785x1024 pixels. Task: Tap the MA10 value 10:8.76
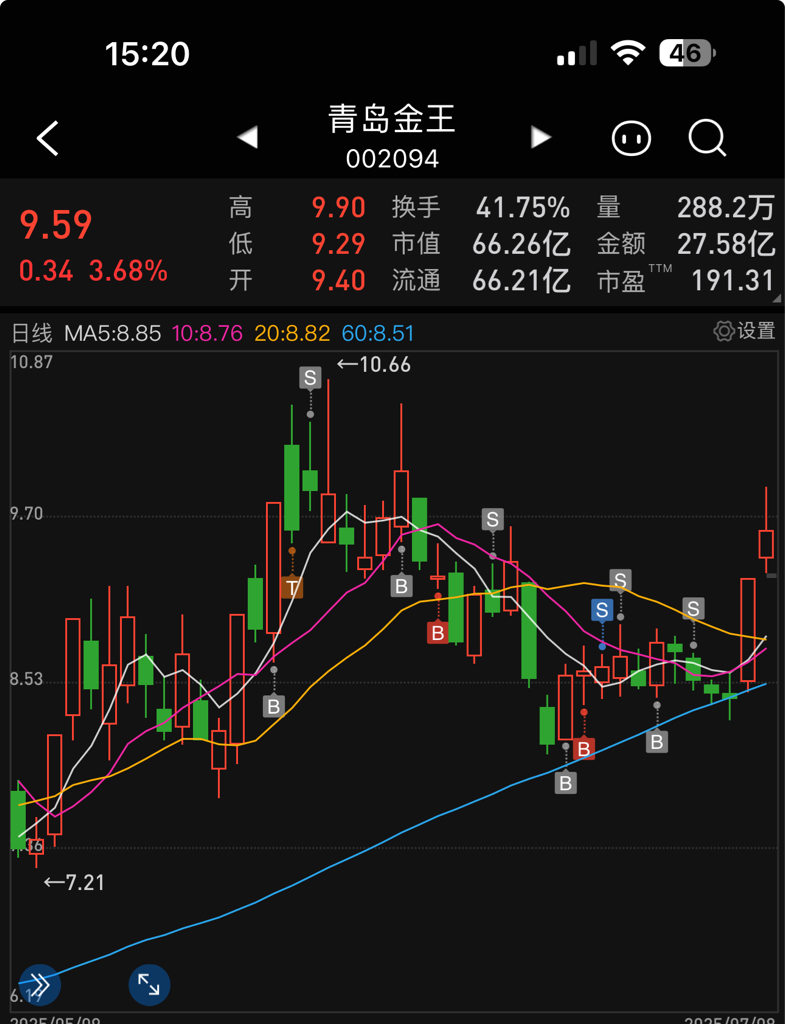coord(207,333)
